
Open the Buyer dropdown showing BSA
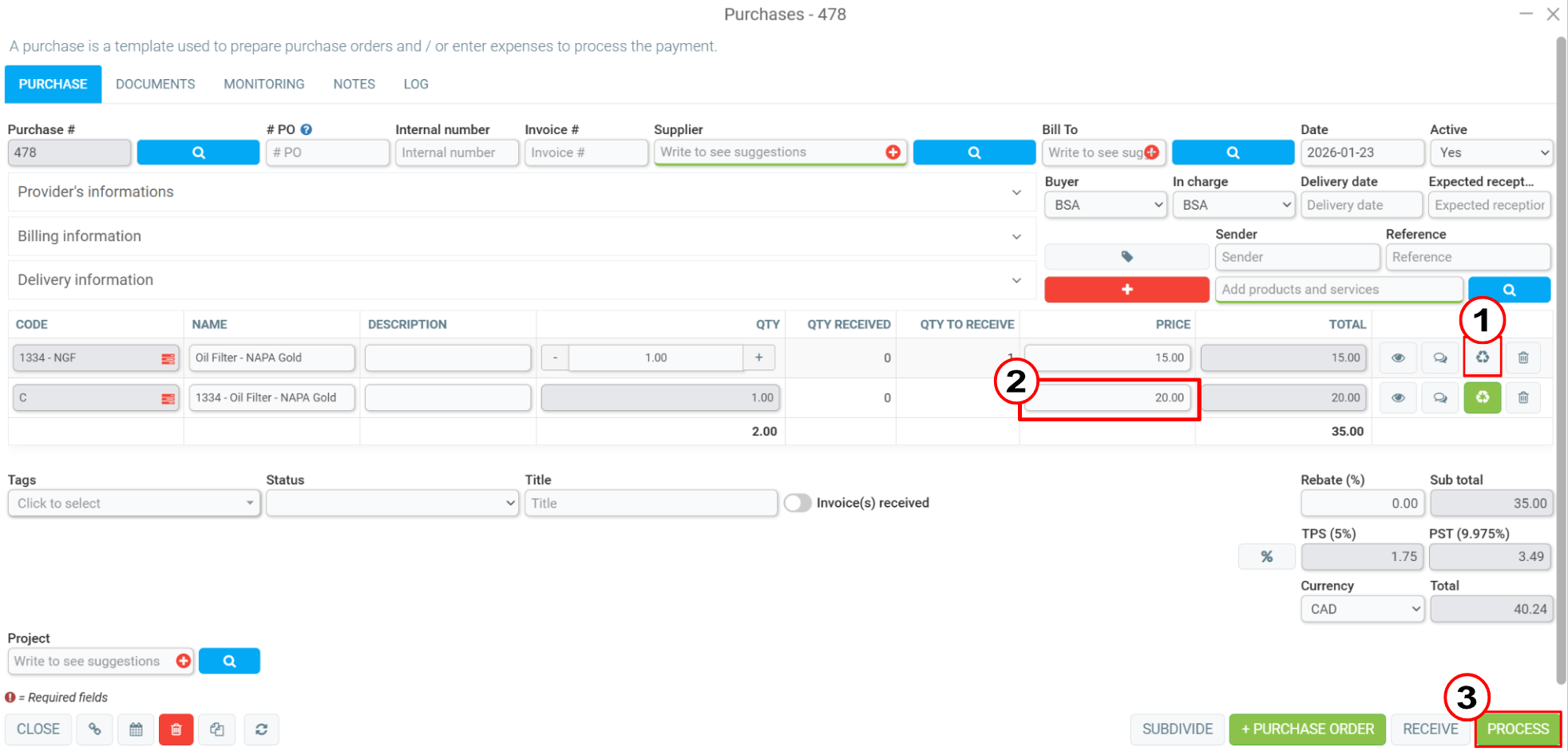coord(1105,204)
